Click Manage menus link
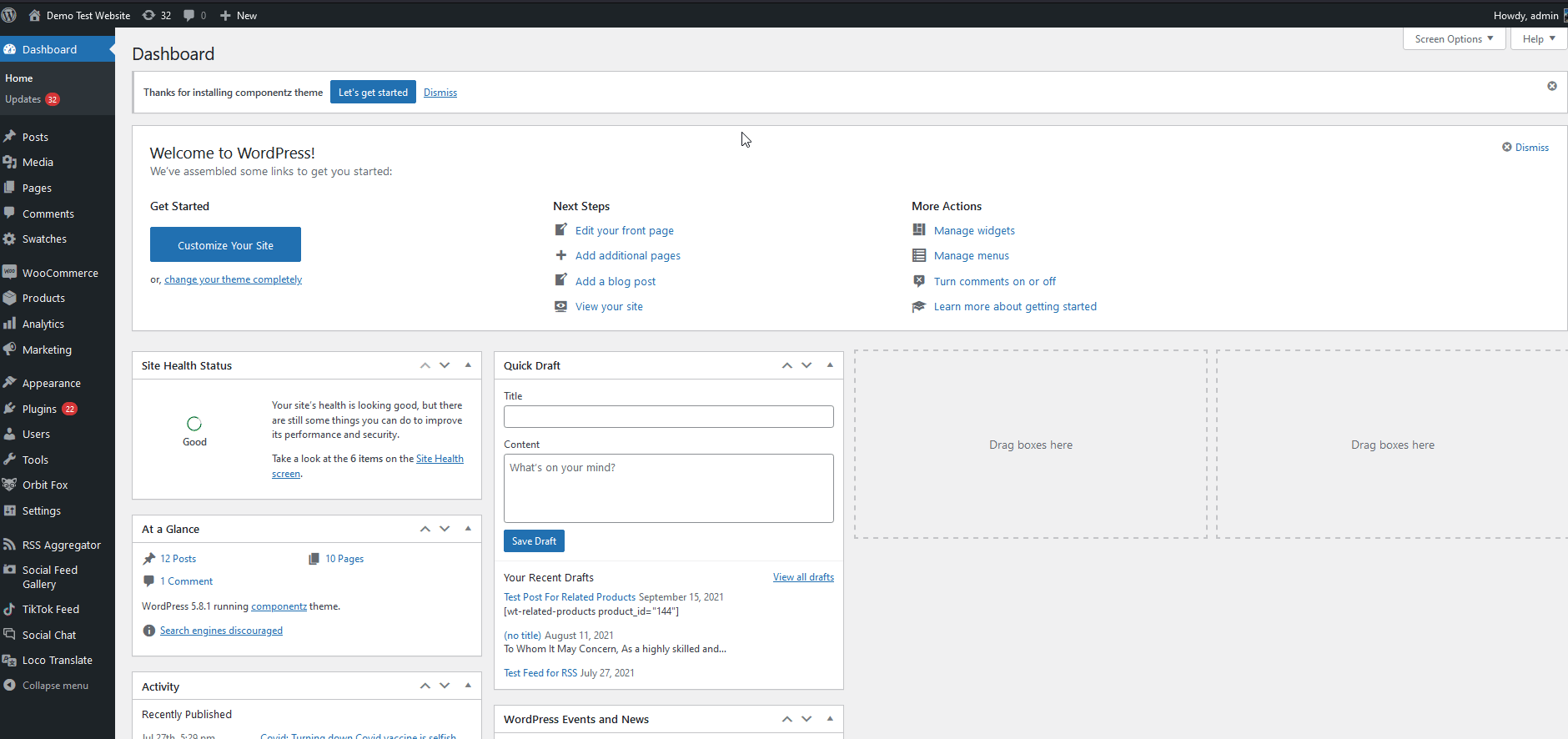The image size is (1568, 739). (x=972, y=255)
